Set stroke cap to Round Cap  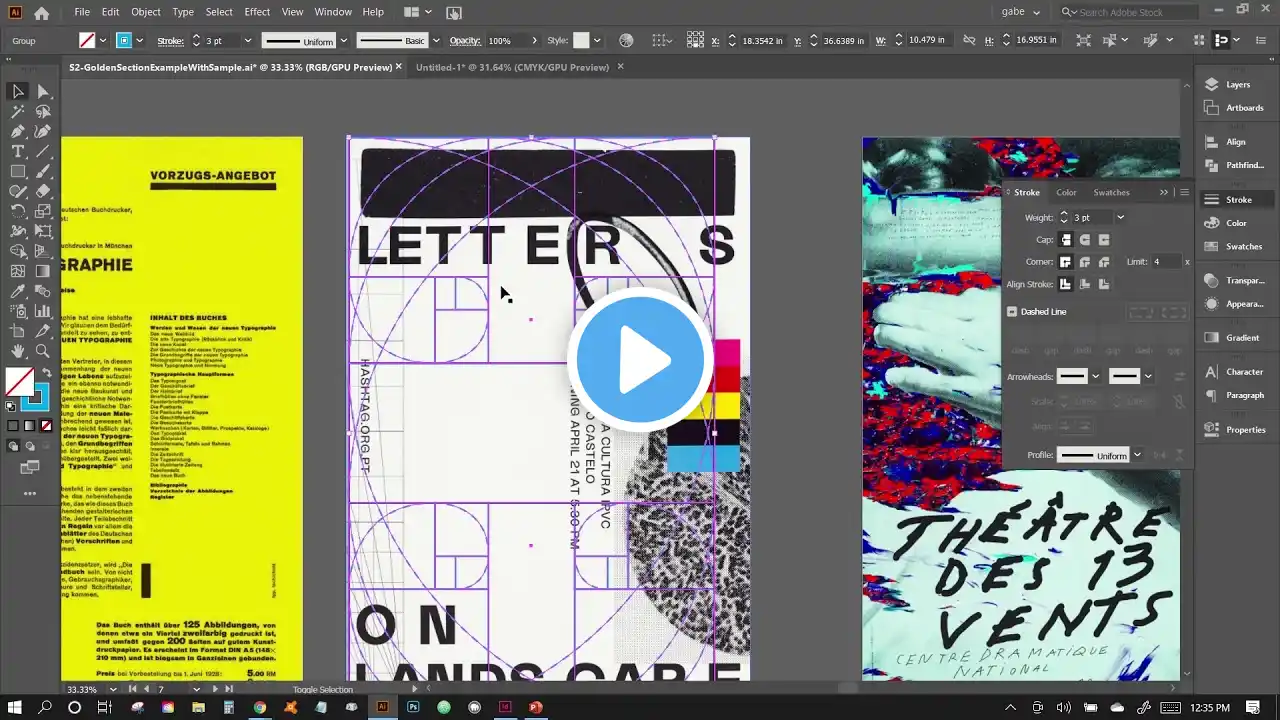click(x=1085, y=240)
